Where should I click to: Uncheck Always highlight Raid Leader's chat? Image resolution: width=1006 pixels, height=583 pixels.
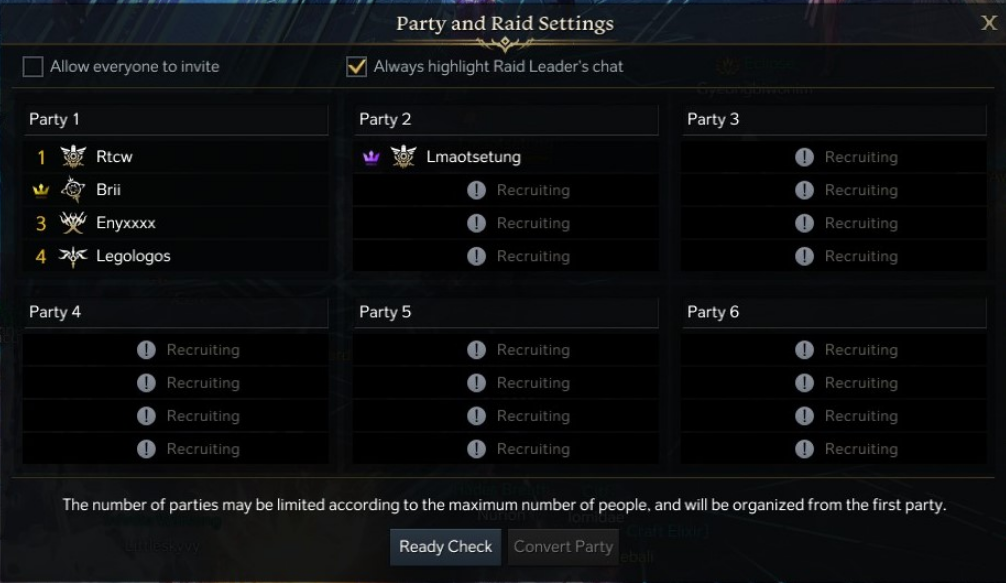[356, 67]
